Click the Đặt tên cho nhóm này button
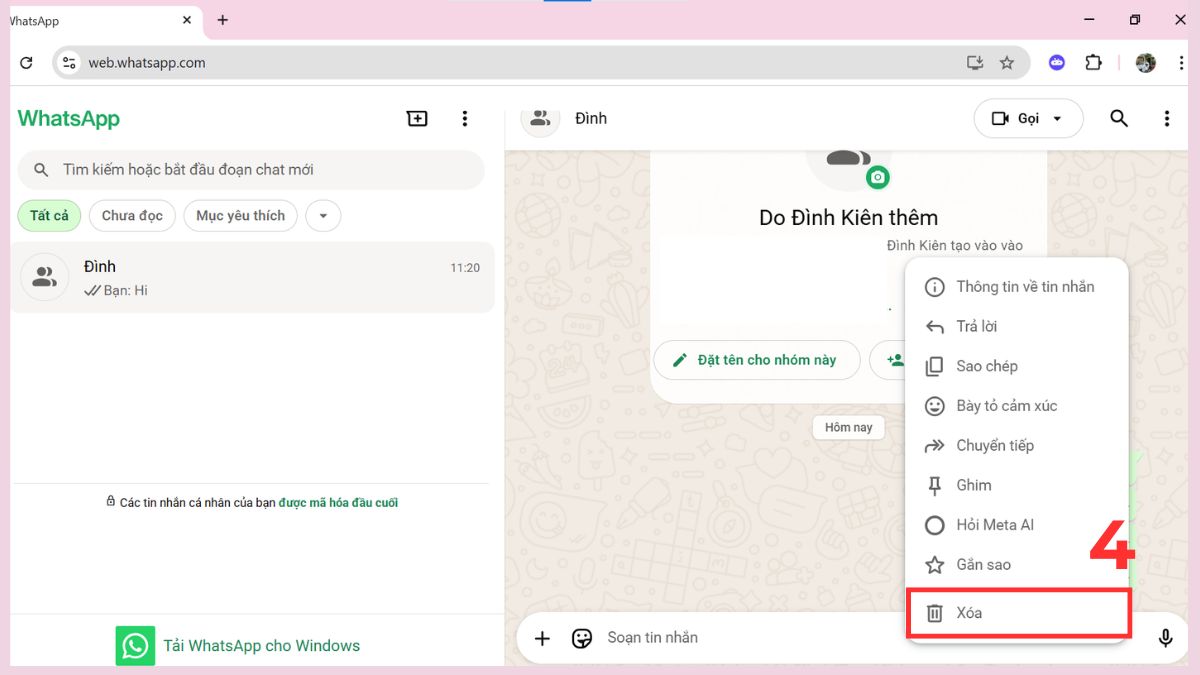Viewport: 1200px width, 675px height. pyautogui.click(x=757, y=359)
